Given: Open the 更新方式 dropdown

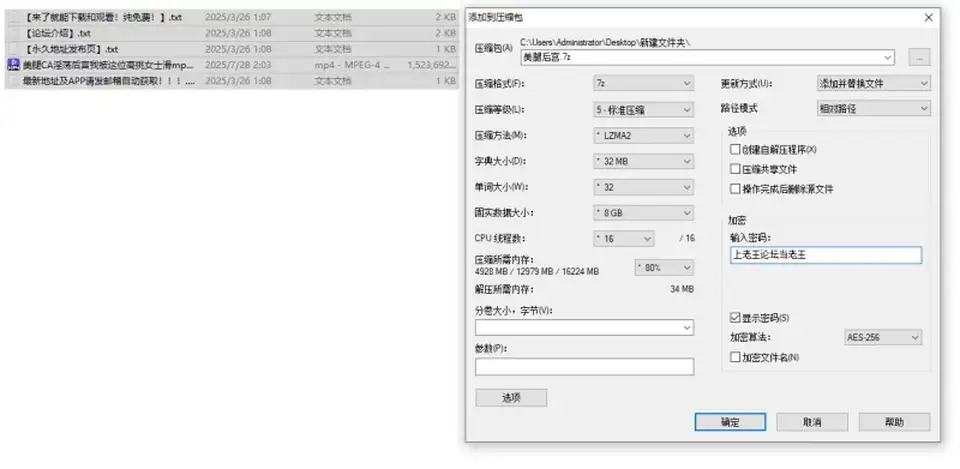Looking at the screenshot, I should click(874, 83).
